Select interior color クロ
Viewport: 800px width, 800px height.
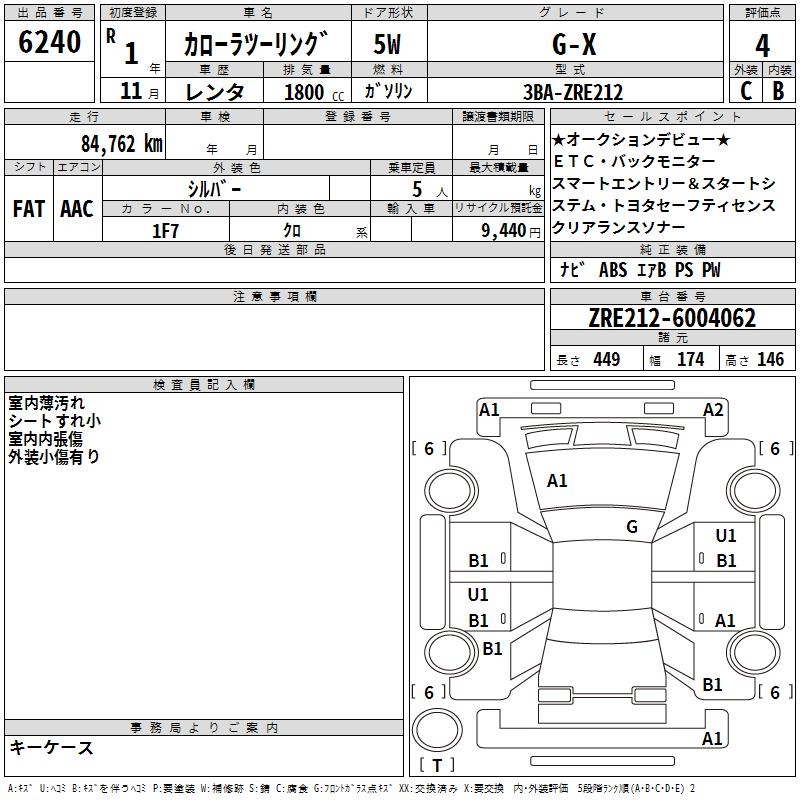pyautogui.click(x=292, y=231)
